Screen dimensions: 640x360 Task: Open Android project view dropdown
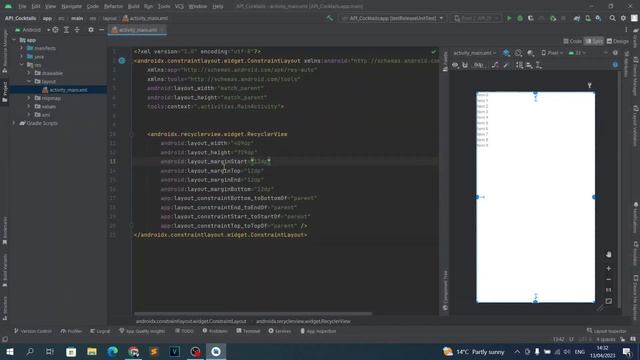pos(32,30)
